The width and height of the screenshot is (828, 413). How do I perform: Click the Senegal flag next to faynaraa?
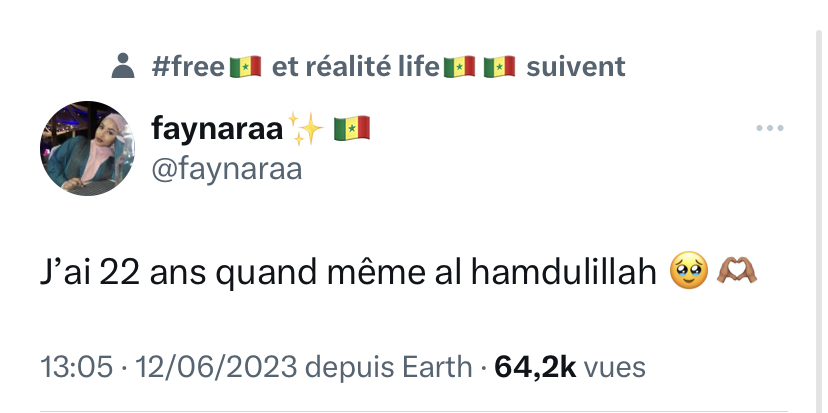(x=352, y=128)
